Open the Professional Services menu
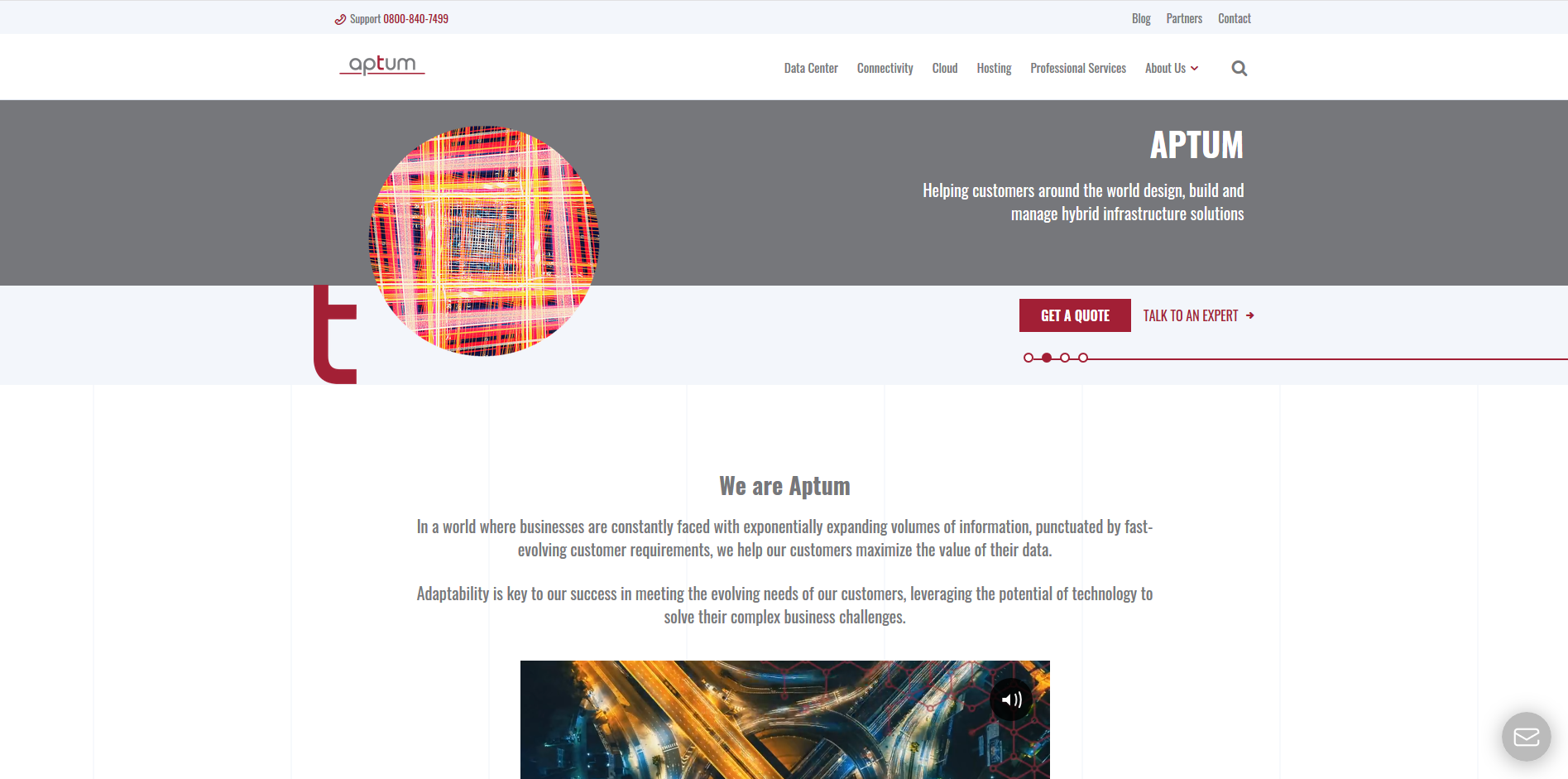Image resolution: width=1568 pixels, height=779 pixels. coord(1078,69)
